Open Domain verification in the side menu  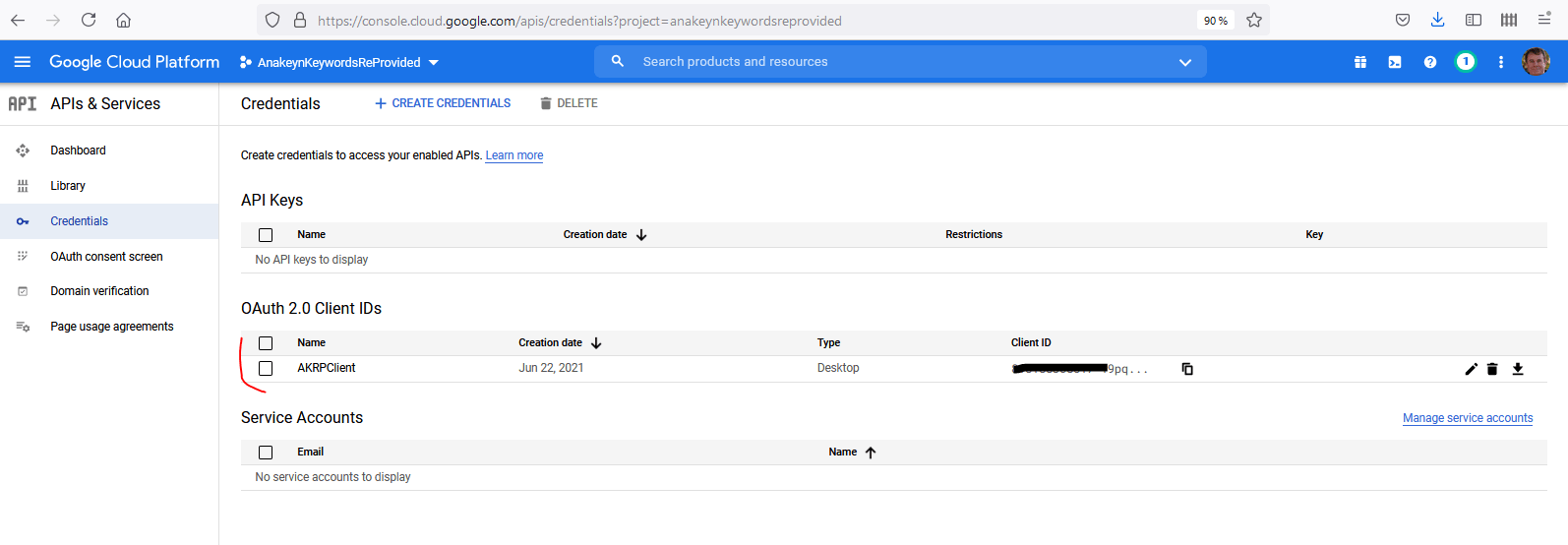(x=99, y=291)
